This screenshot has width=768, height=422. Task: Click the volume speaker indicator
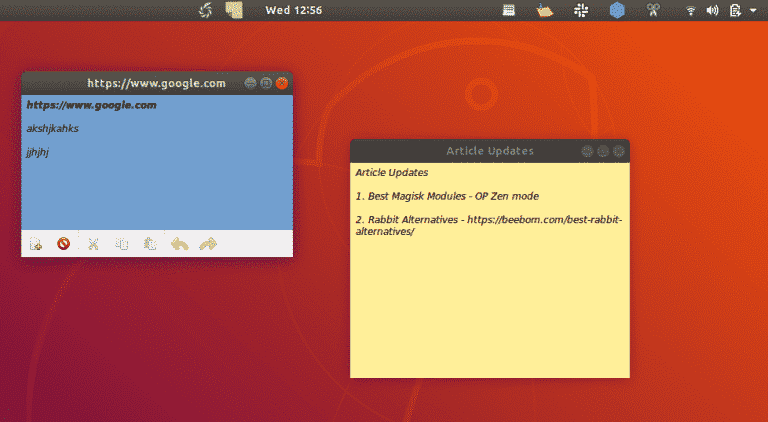(x=712, y=10)
